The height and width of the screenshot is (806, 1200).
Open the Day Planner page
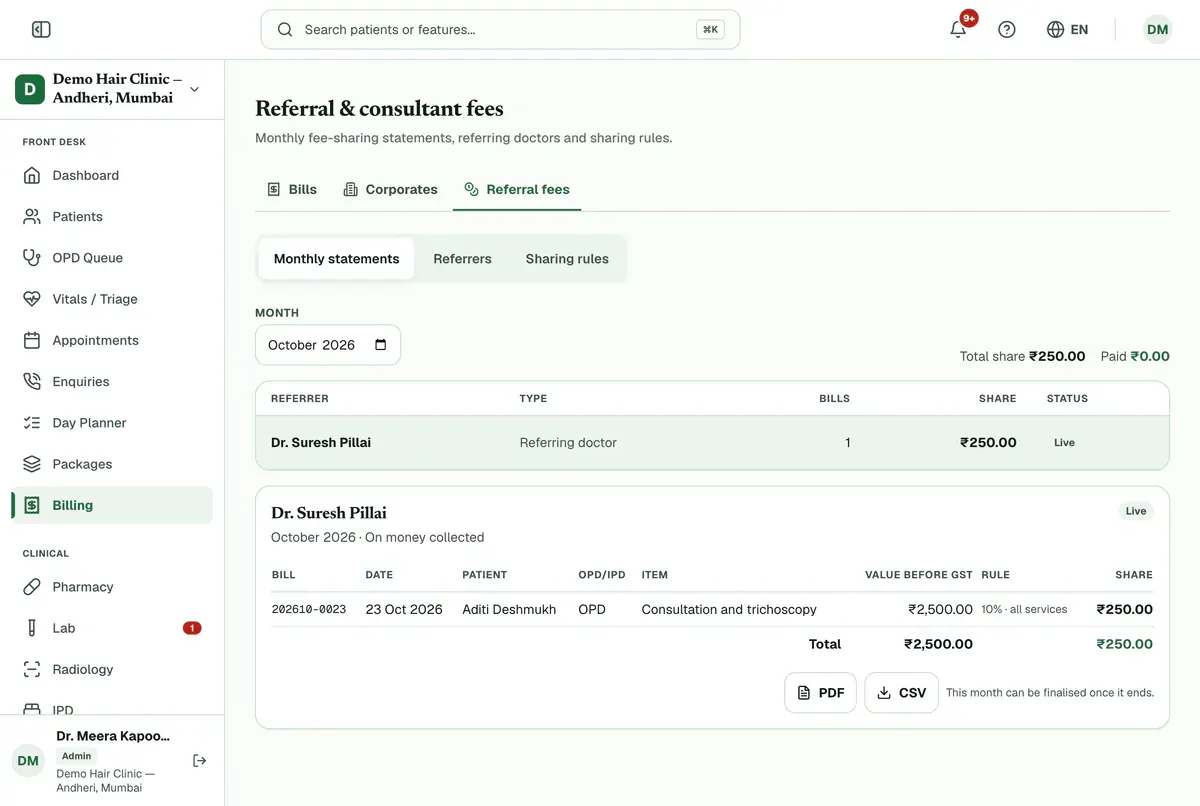(x=112, y=423)
